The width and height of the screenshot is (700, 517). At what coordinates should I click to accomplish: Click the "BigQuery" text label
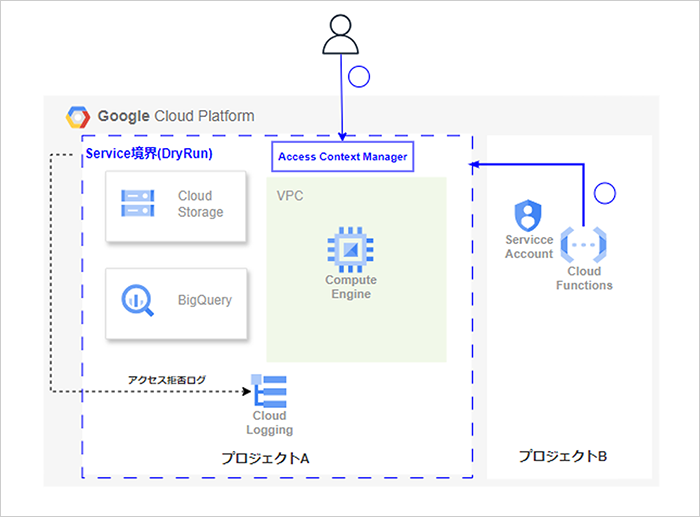pos(205,300)
